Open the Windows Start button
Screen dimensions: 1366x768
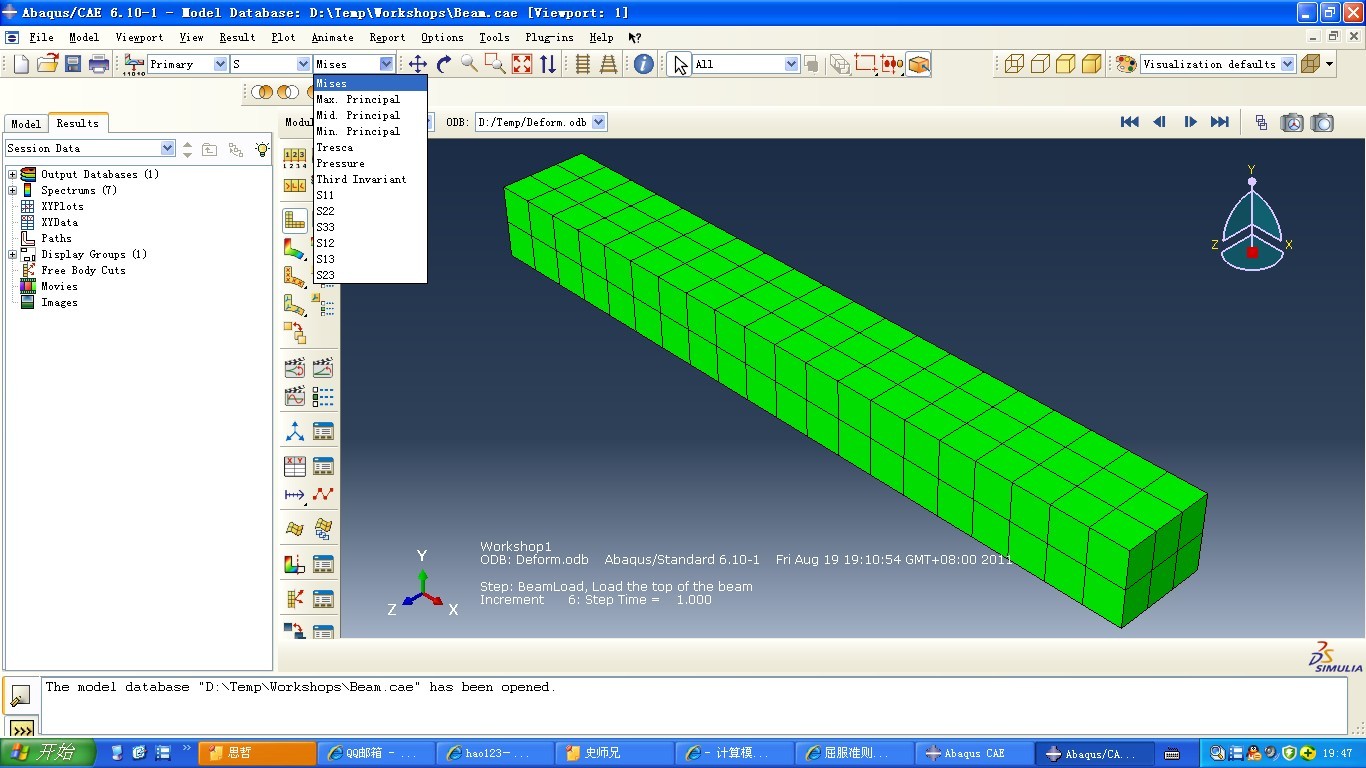(48, 753)
